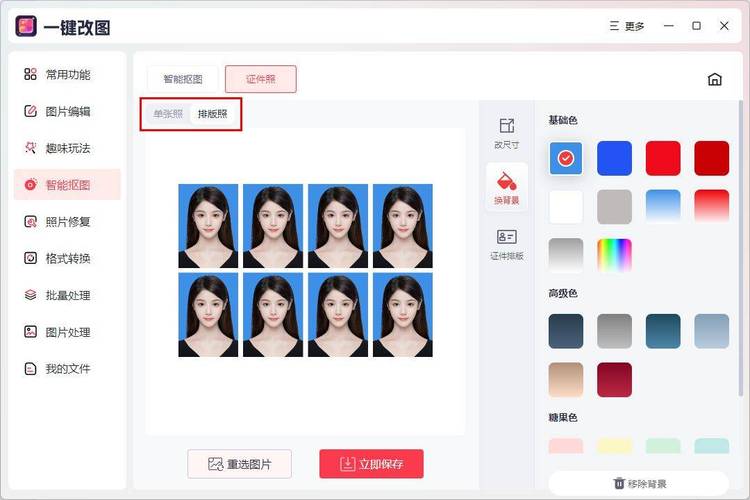Select the pink 糖果色 swatch
This screenshot has height=500, width=750.
pos(566,446)
